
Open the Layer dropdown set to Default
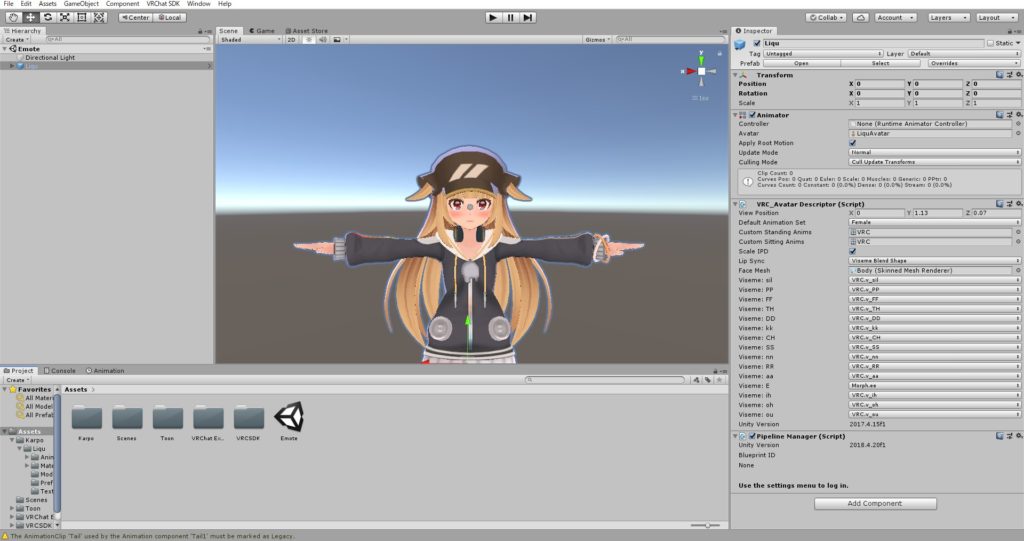[x=964, y=54]
